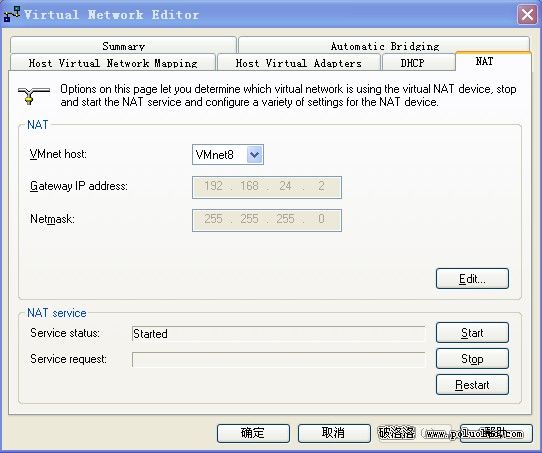542x453 pixels.
Task: Expand the VMnet host dropdown arrow
Action: tap(255, 154)
